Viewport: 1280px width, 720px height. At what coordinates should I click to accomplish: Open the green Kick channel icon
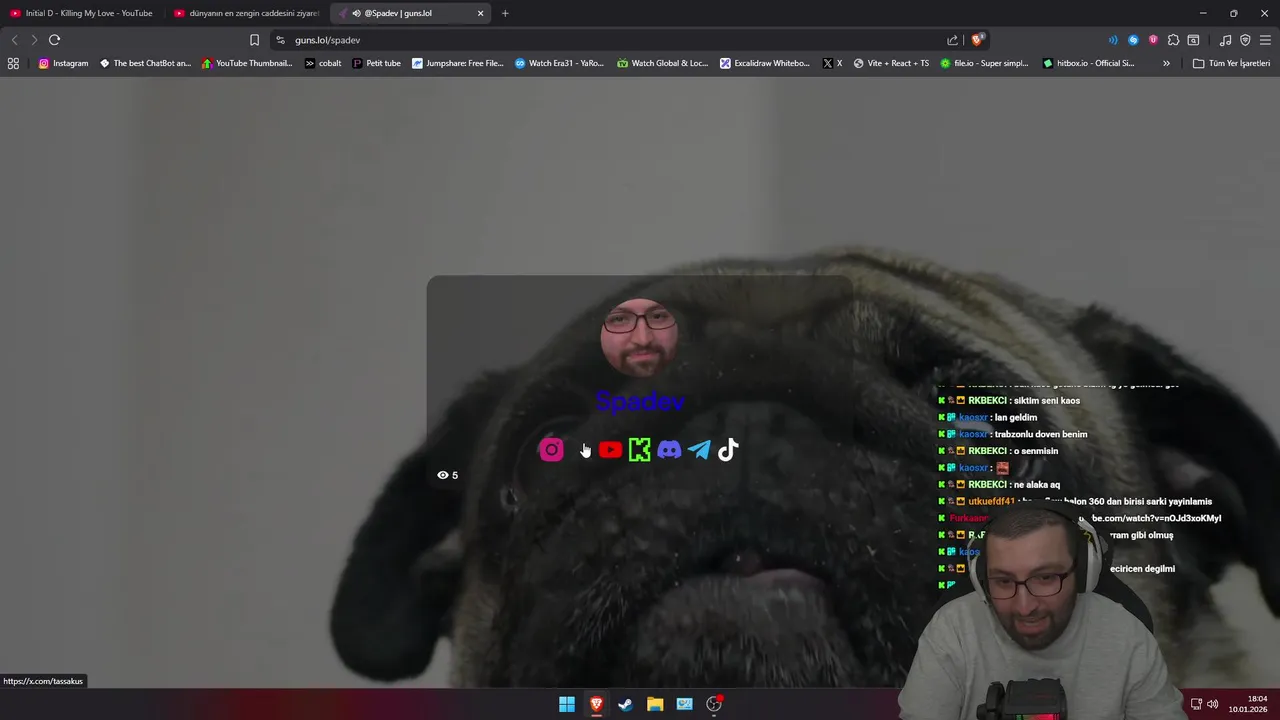640,450
